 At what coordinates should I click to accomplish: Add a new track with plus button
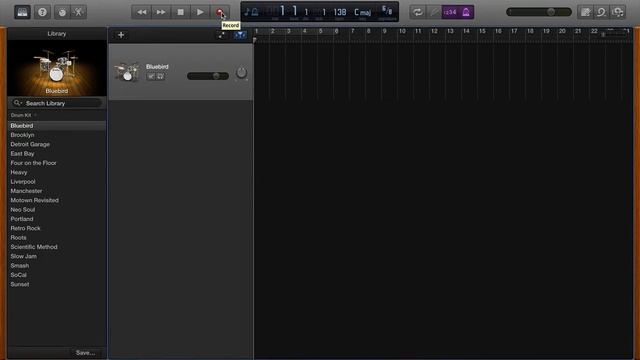(121, 35)
